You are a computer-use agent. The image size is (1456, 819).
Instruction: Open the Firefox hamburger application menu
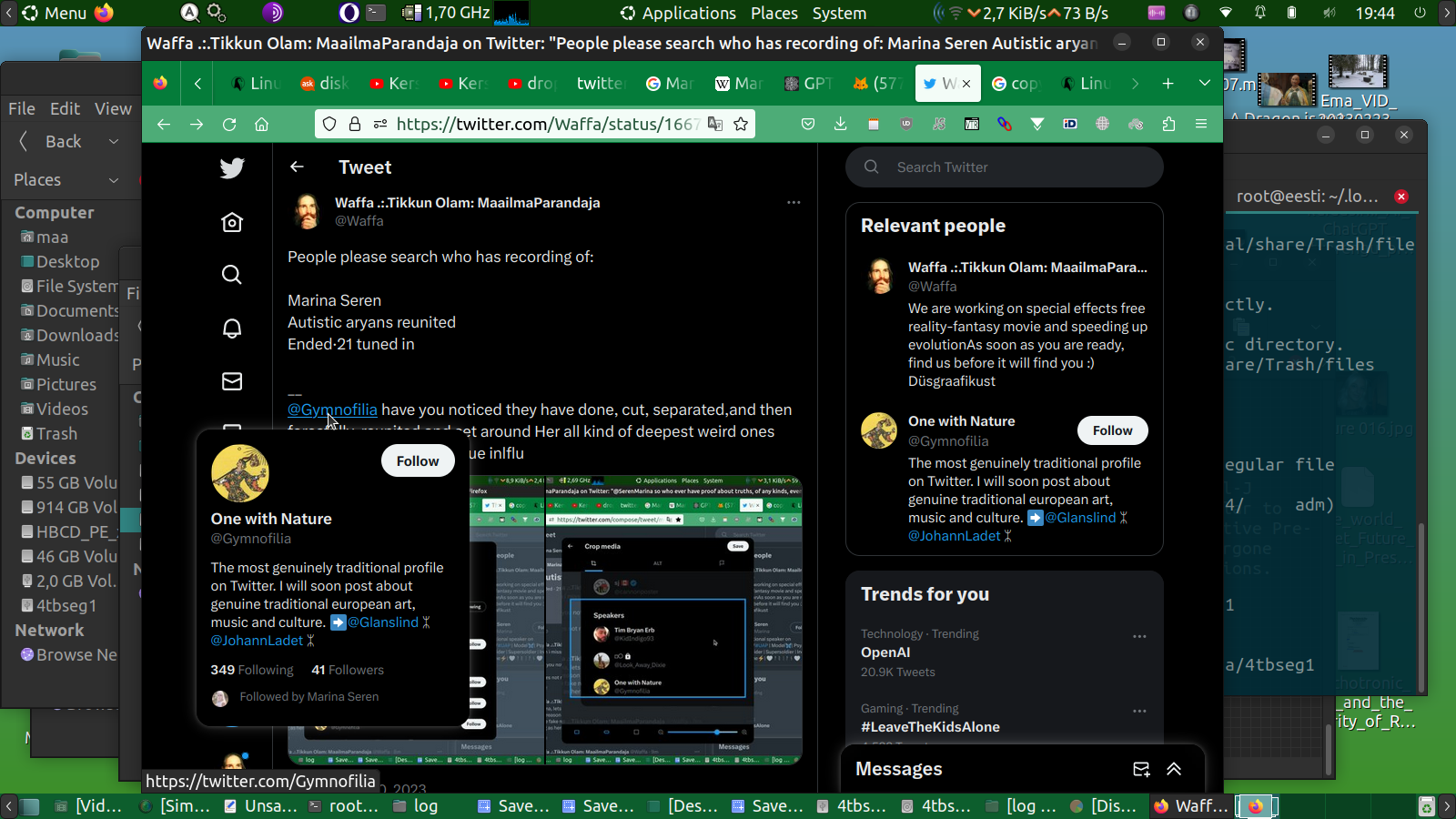click(1201, 125)
